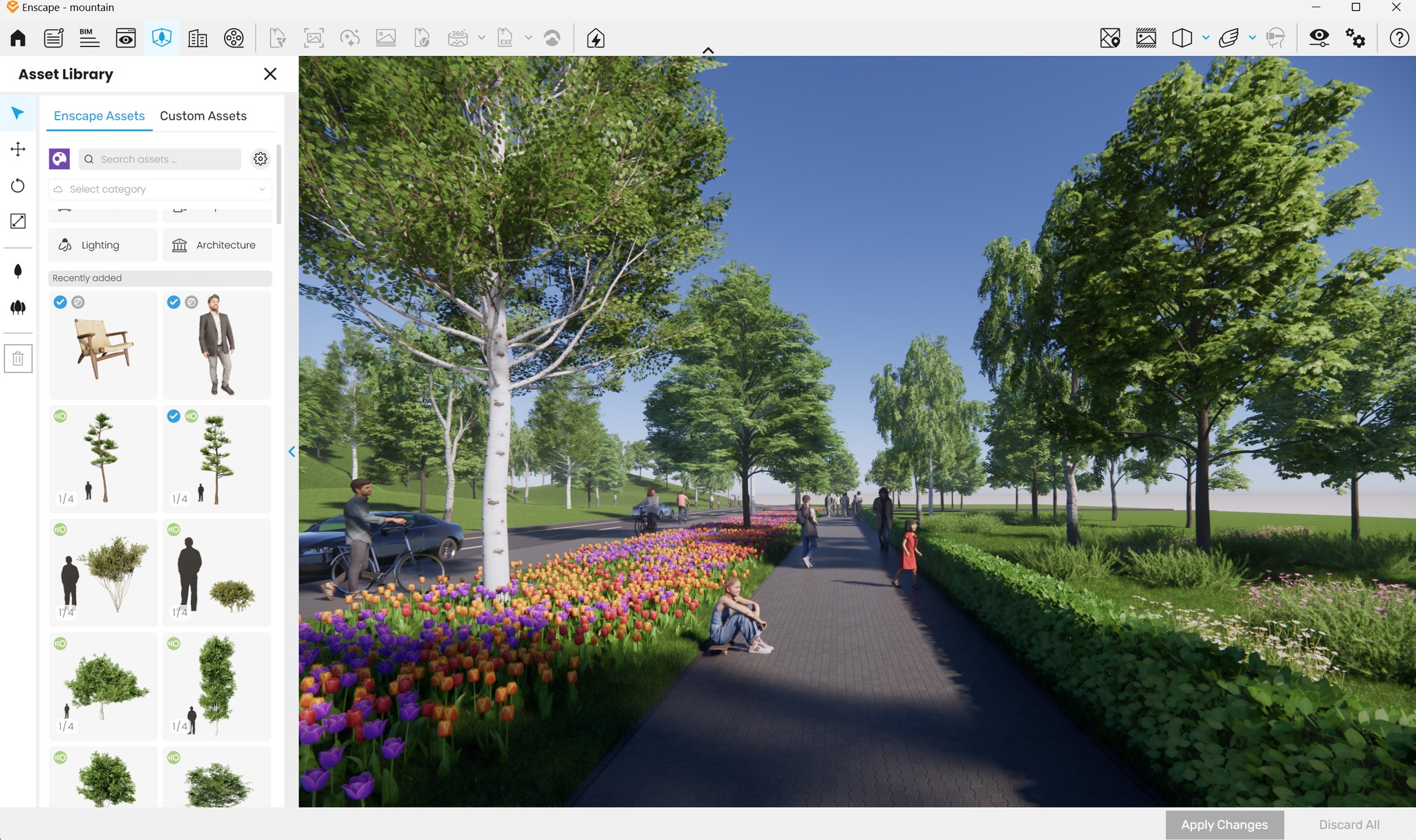Toggle checkmark on armchair asset

coord(60,302)
